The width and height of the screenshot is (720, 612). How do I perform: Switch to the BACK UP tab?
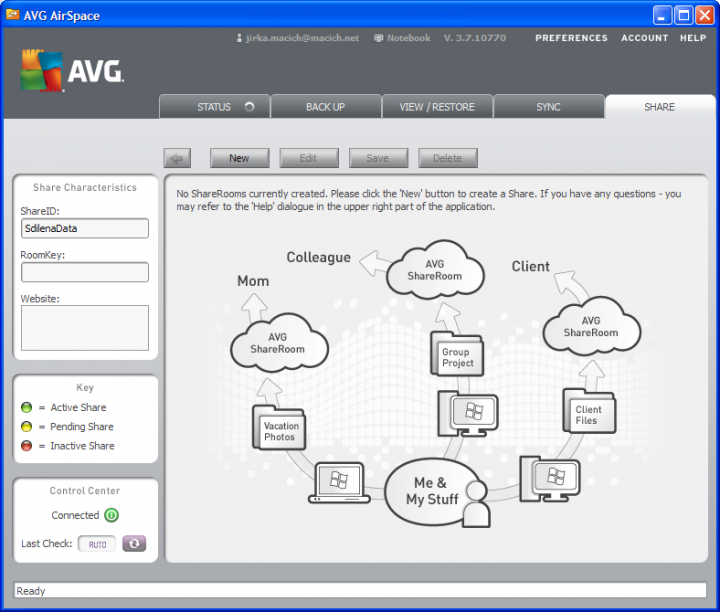pos(326,107)
